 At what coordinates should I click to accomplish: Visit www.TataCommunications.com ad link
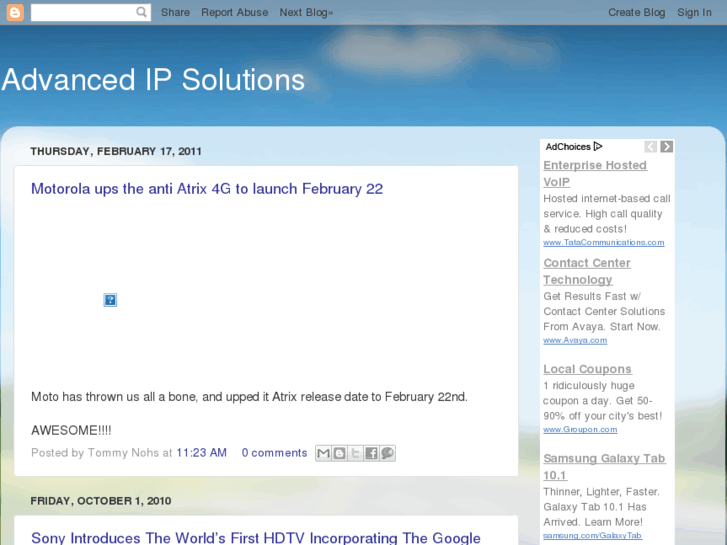coord(604,243)
